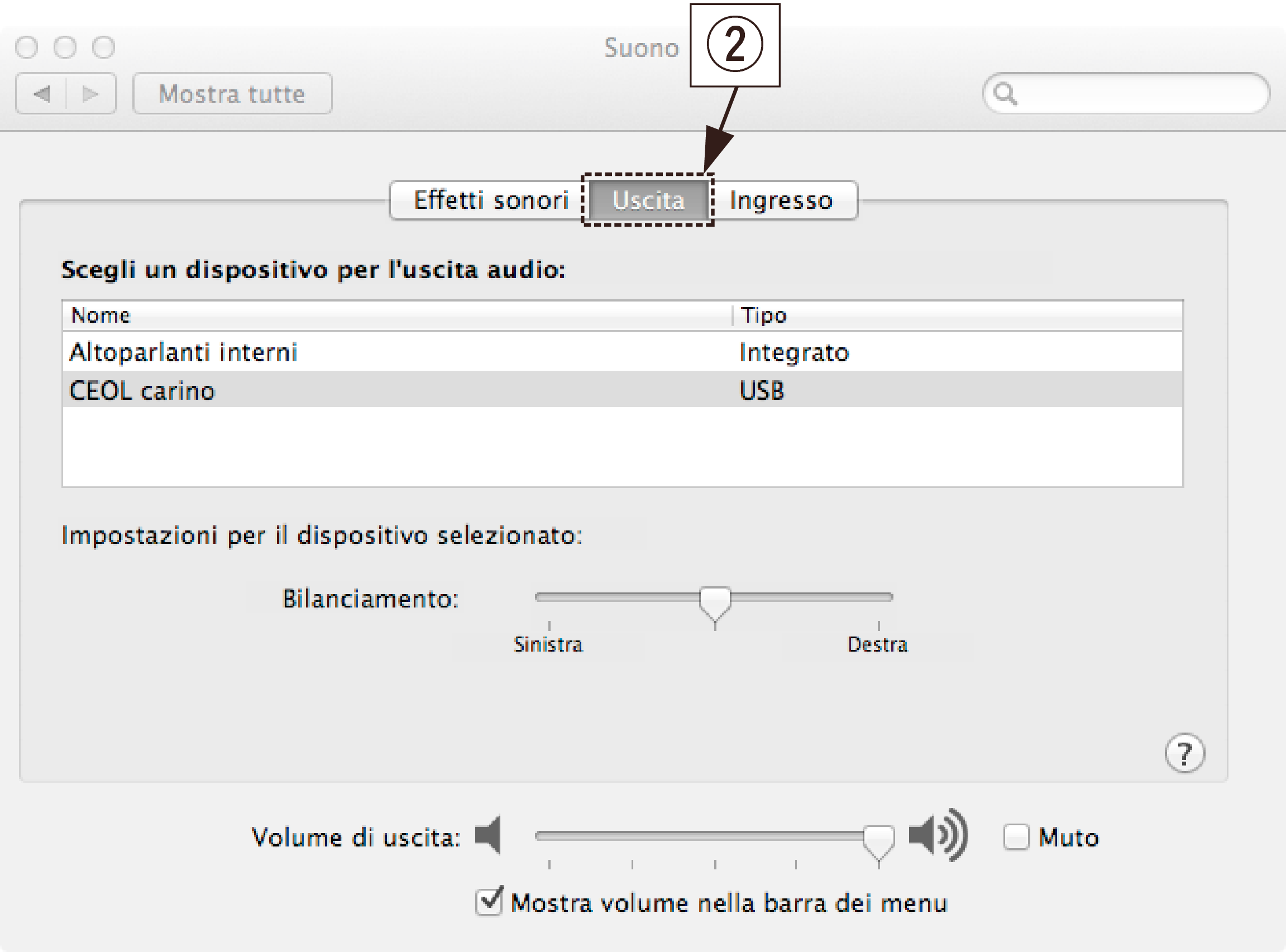Click the search magnifier icon

[x=1005, y=93]
